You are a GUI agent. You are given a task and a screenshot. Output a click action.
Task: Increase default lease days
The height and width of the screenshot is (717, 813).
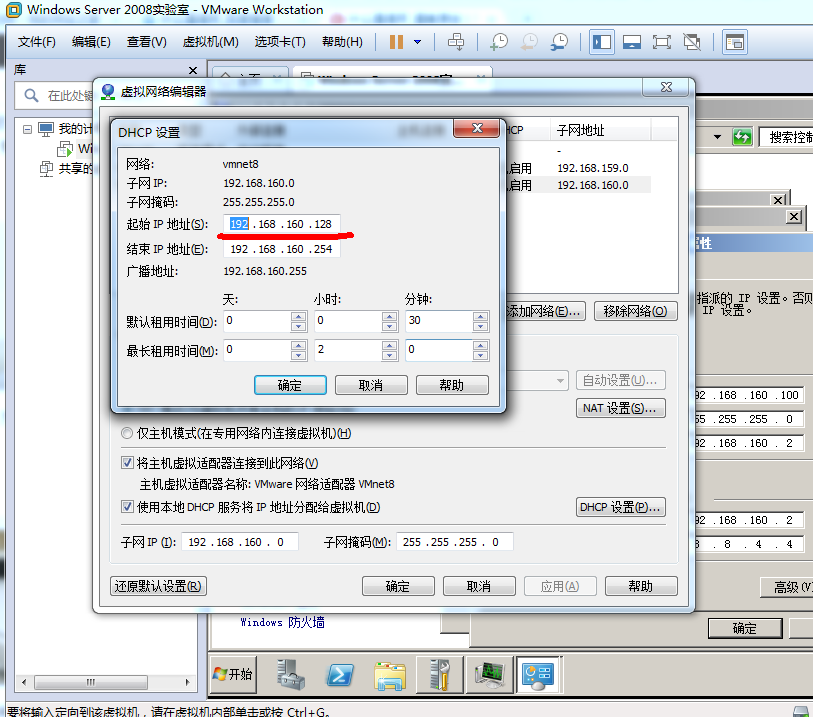pyautogui.click(x=298, y=316)
